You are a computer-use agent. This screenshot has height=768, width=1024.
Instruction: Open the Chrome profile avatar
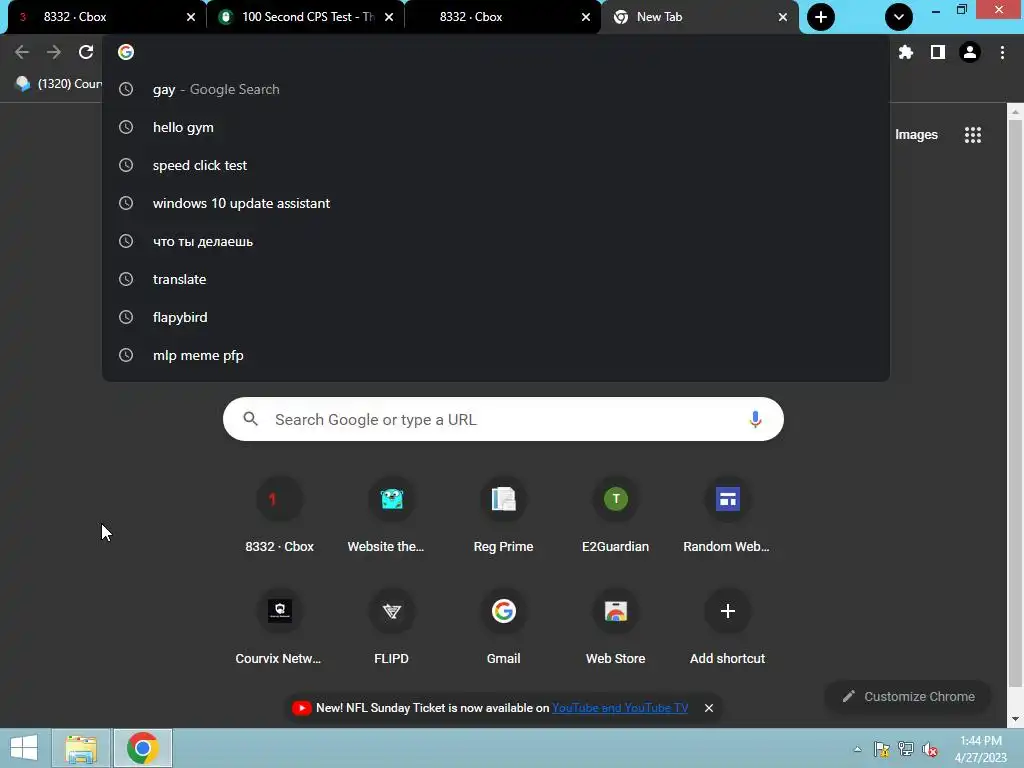[x=970, y=52]
